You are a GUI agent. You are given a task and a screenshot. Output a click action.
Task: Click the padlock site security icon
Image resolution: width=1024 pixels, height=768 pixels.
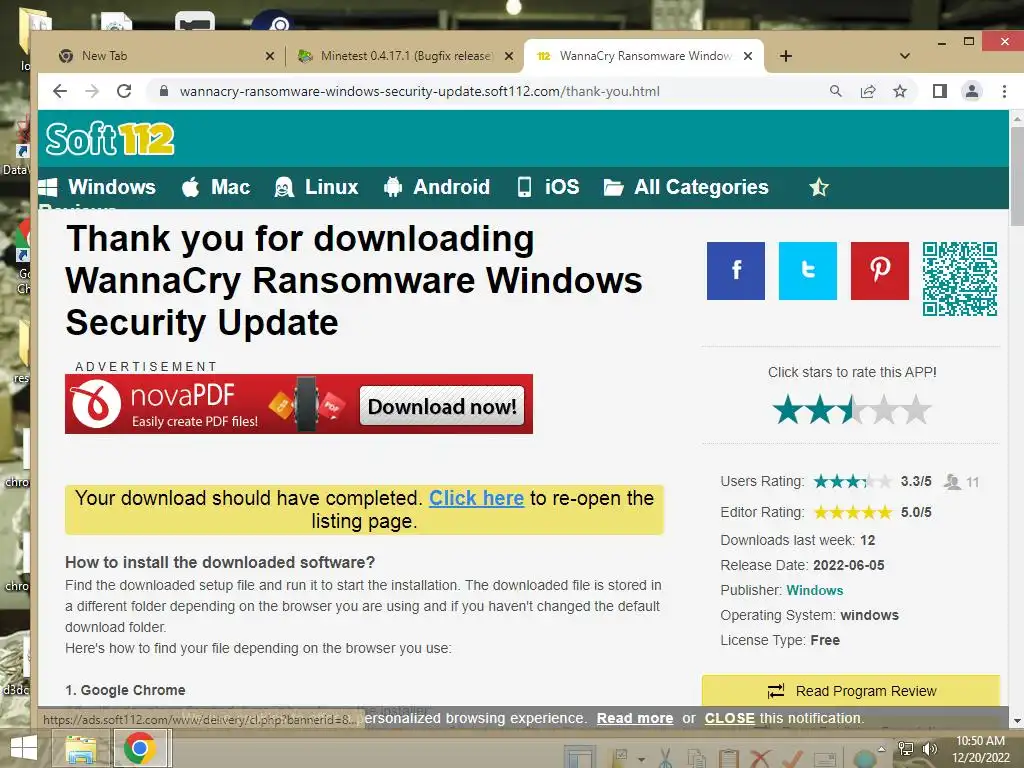164,91
